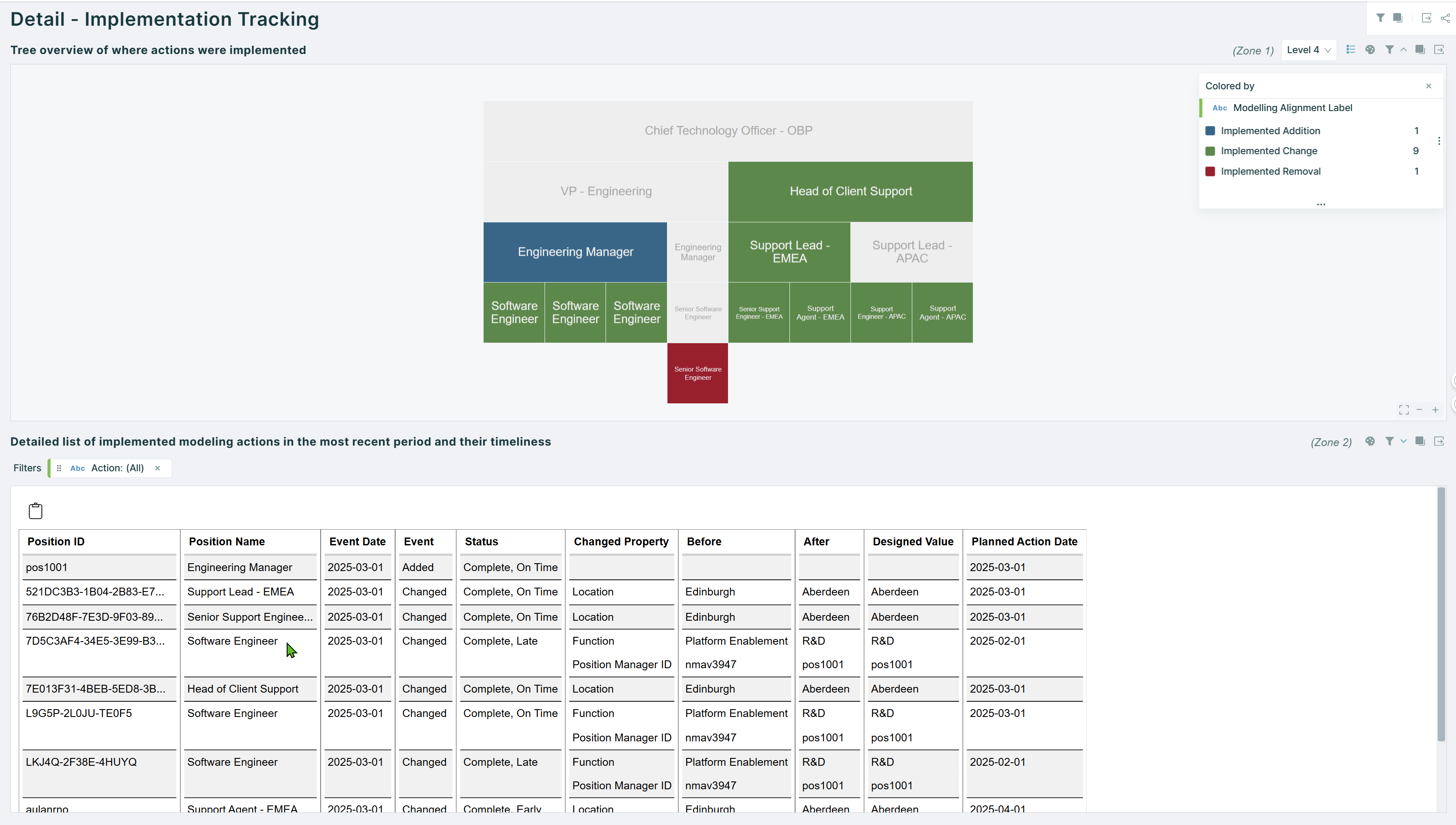
Task: Enter fullscreen on the tree chart
Action: coord(1405,409)
